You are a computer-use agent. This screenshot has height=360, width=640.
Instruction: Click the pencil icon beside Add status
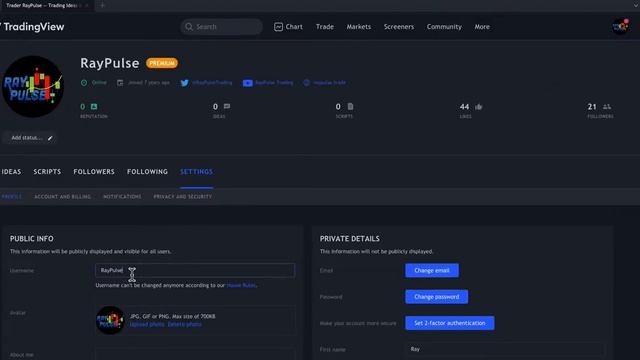[50, 138]
